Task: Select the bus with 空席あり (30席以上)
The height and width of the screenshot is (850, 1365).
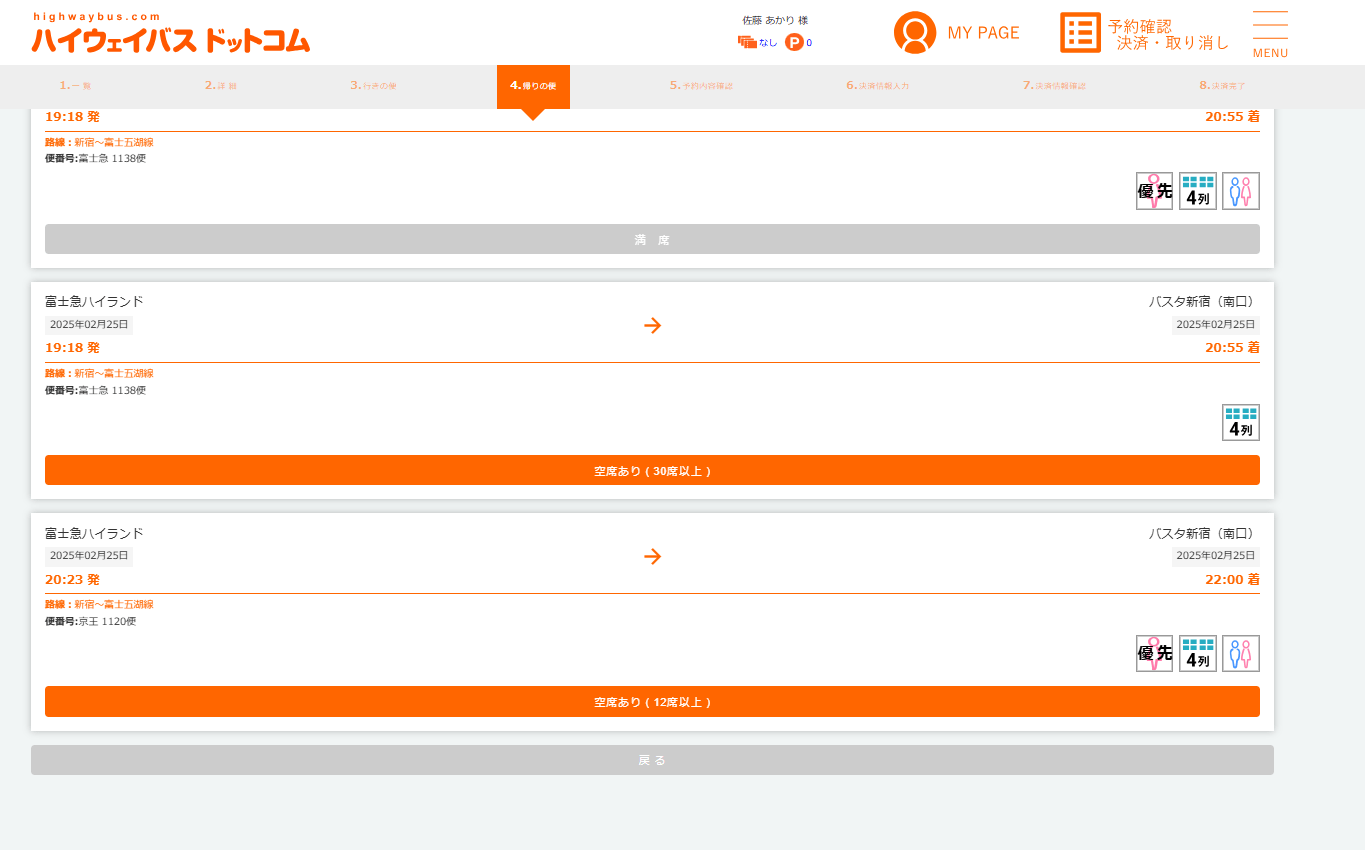Action: point(652,470)
